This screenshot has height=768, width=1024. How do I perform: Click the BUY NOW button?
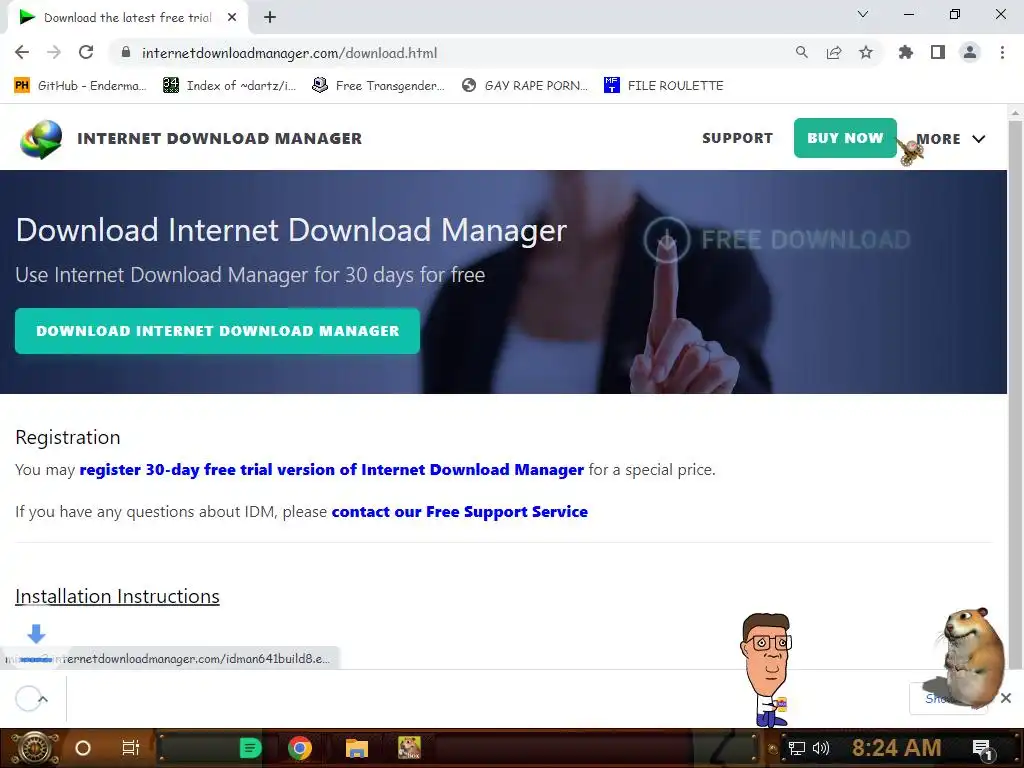(845, 138)
